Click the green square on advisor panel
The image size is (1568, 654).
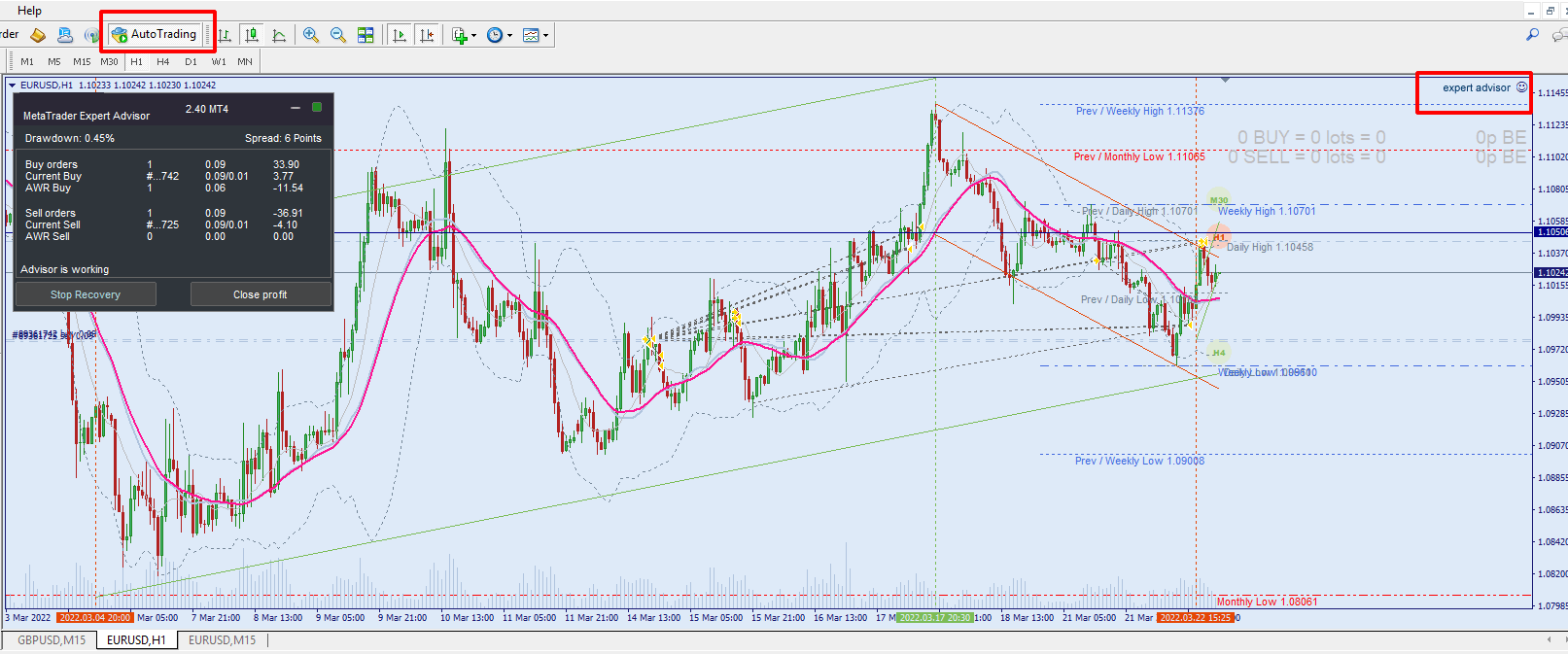tap(317, 107)
